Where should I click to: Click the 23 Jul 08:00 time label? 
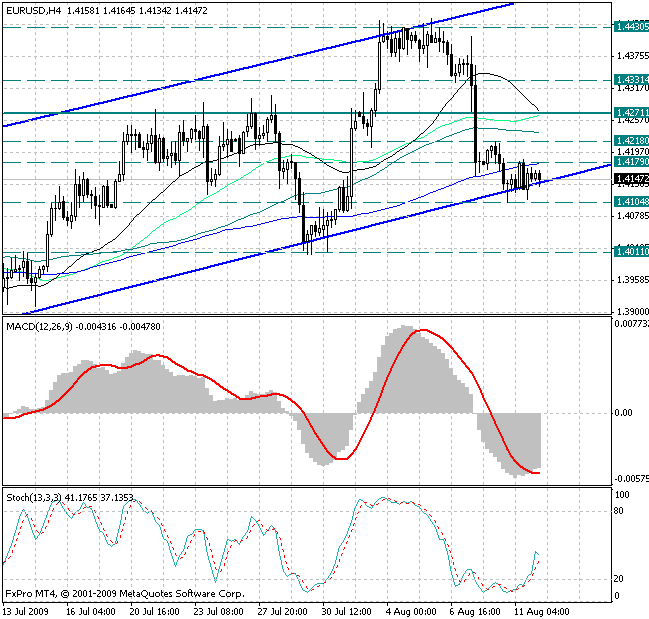pyautogui.click(x=219, y=612)
